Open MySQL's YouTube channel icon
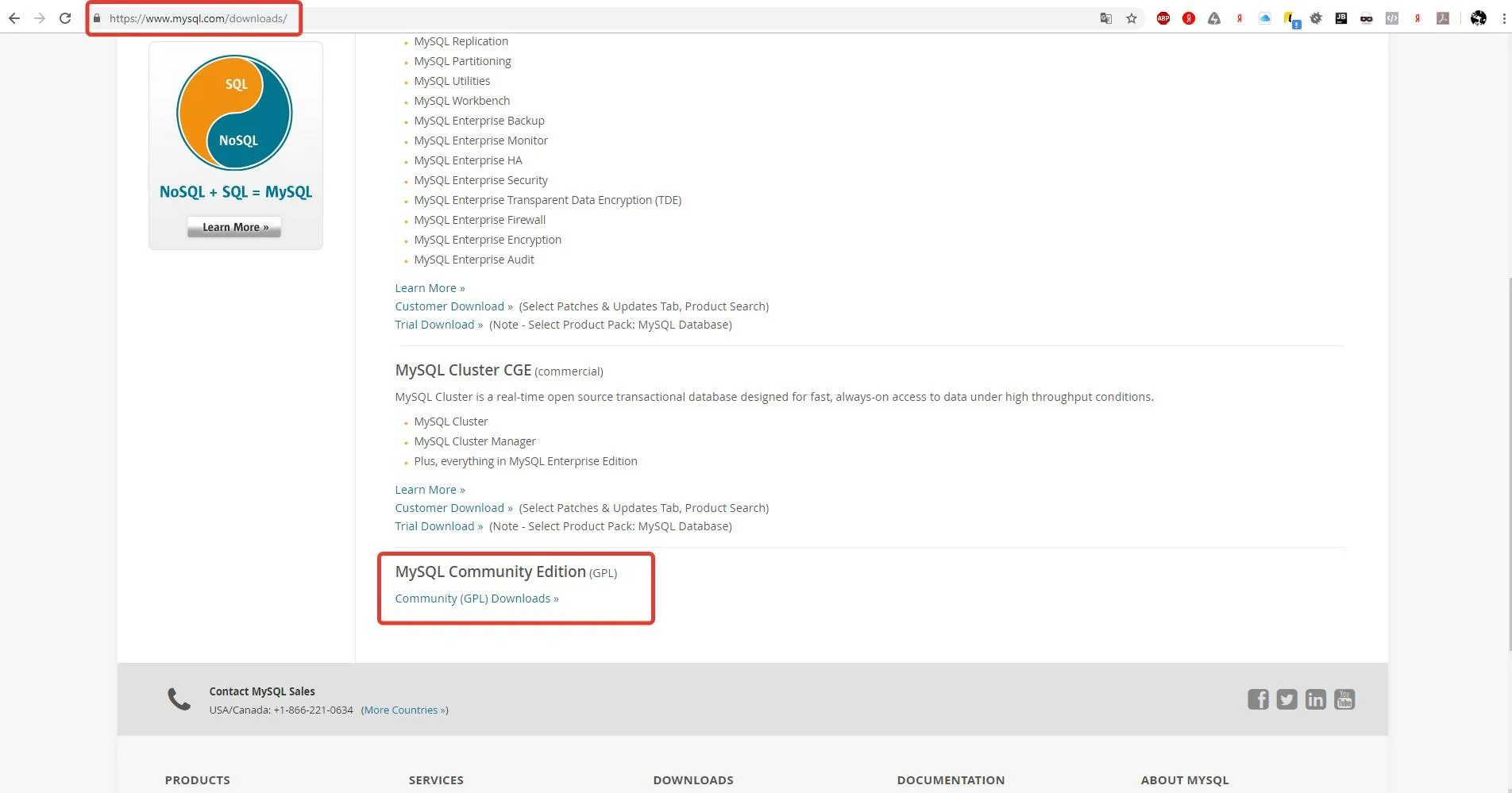1512x793 pixels. (x=1344, y=699)
